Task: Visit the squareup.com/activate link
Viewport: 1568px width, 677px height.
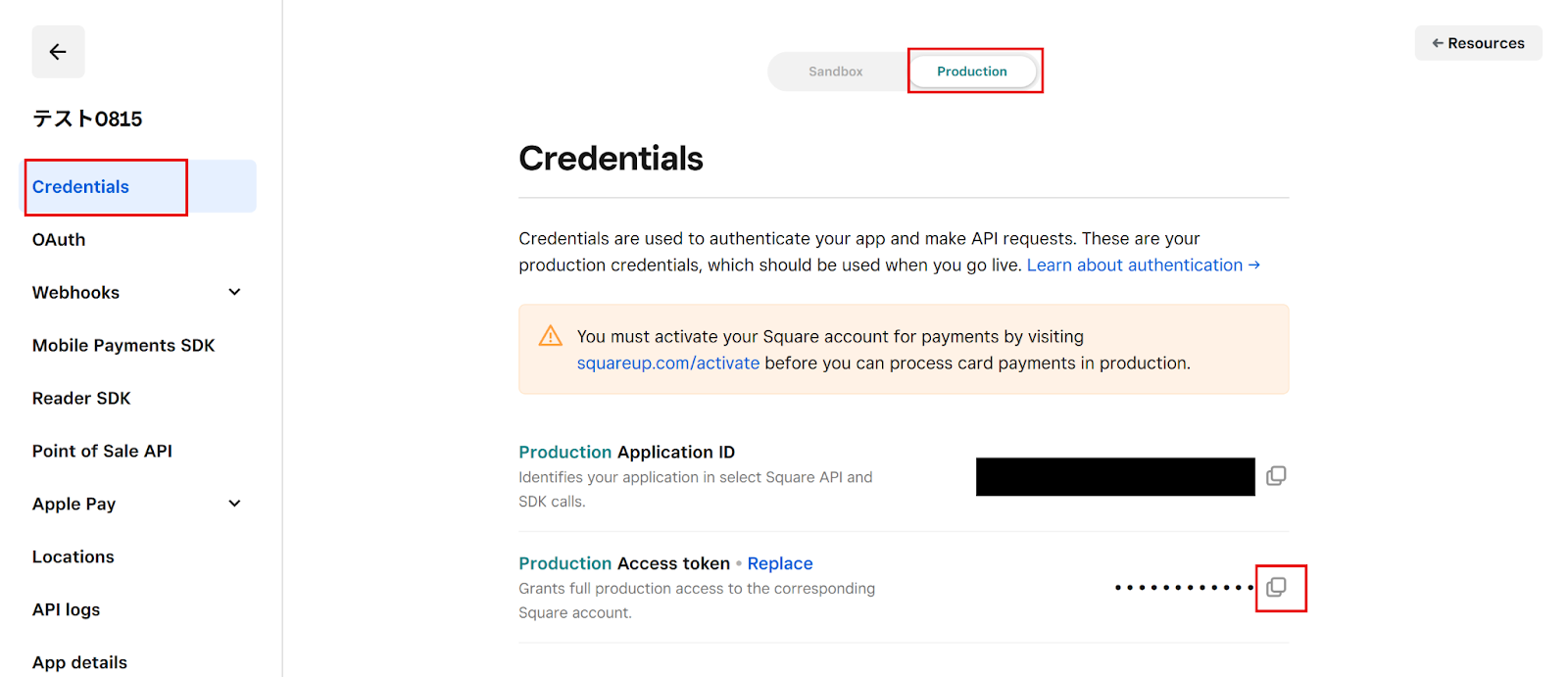Action: point(668,363)
